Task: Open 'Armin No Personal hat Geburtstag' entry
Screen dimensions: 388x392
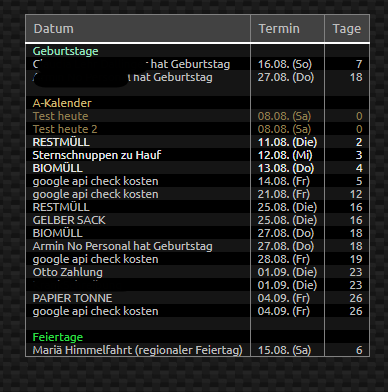Action: pos(123,246)
